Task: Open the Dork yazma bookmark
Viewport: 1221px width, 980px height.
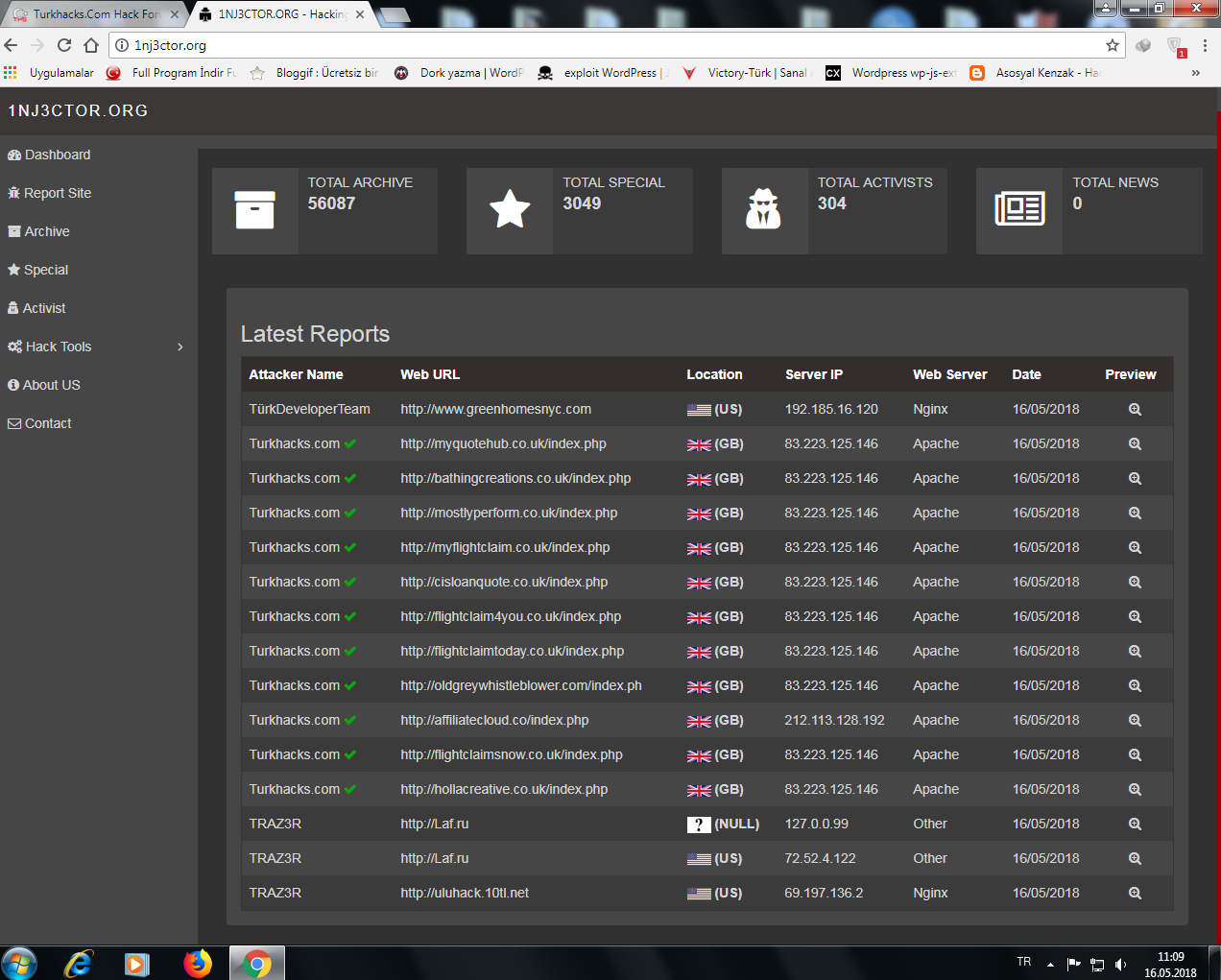Action: [459, 73]
